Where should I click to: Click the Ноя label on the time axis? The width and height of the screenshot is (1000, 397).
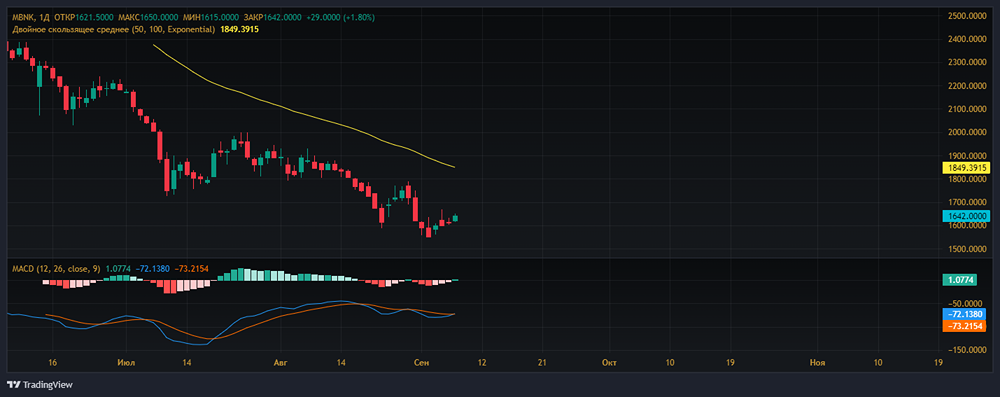click(x=817, y=363)
